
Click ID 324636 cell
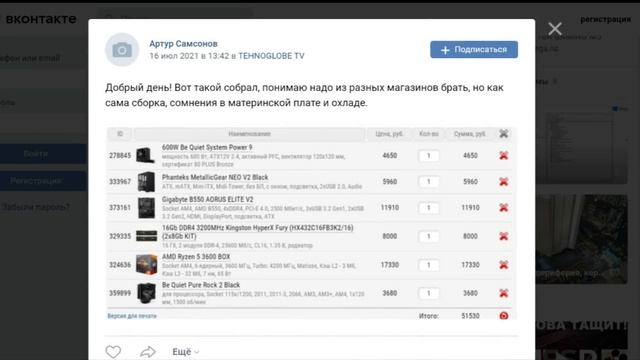(120, 265)
